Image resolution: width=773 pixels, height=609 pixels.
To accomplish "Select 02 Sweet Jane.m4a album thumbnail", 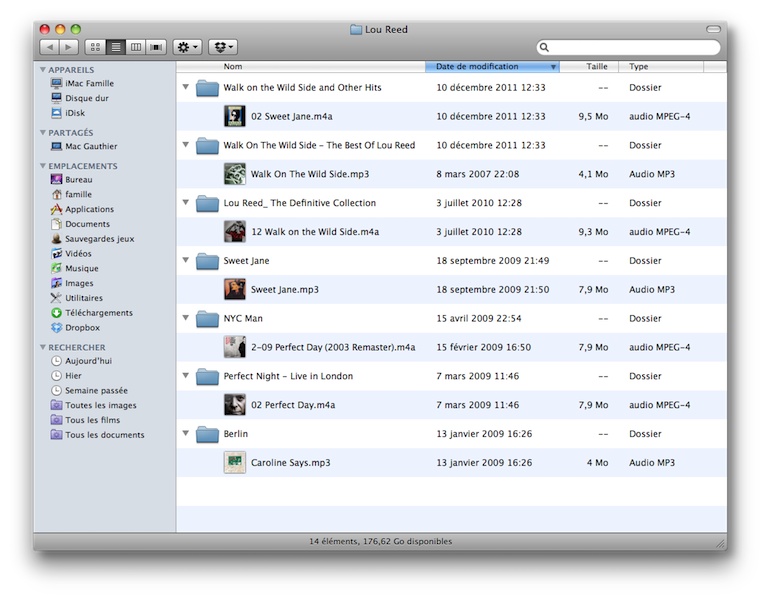I will point(235,116).
